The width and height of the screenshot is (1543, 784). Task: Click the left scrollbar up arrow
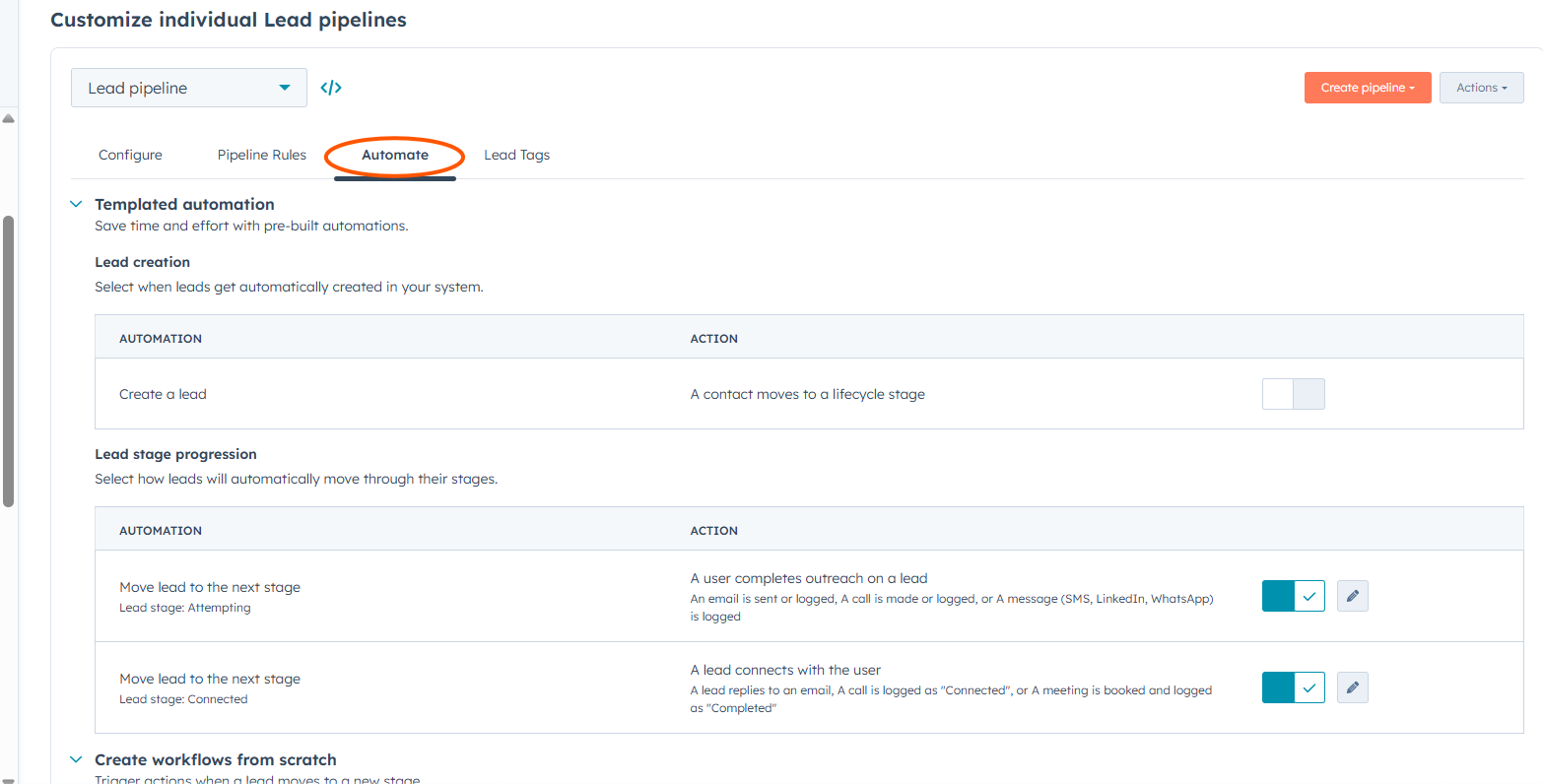pos(8,118)
